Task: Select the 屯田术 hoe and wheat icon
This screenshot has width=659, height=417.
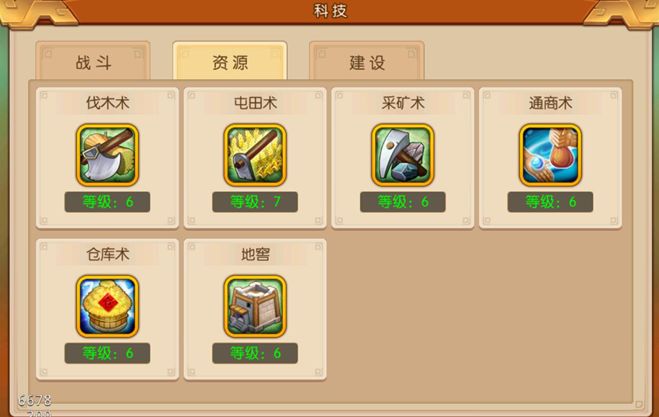Action: (255, 155)
